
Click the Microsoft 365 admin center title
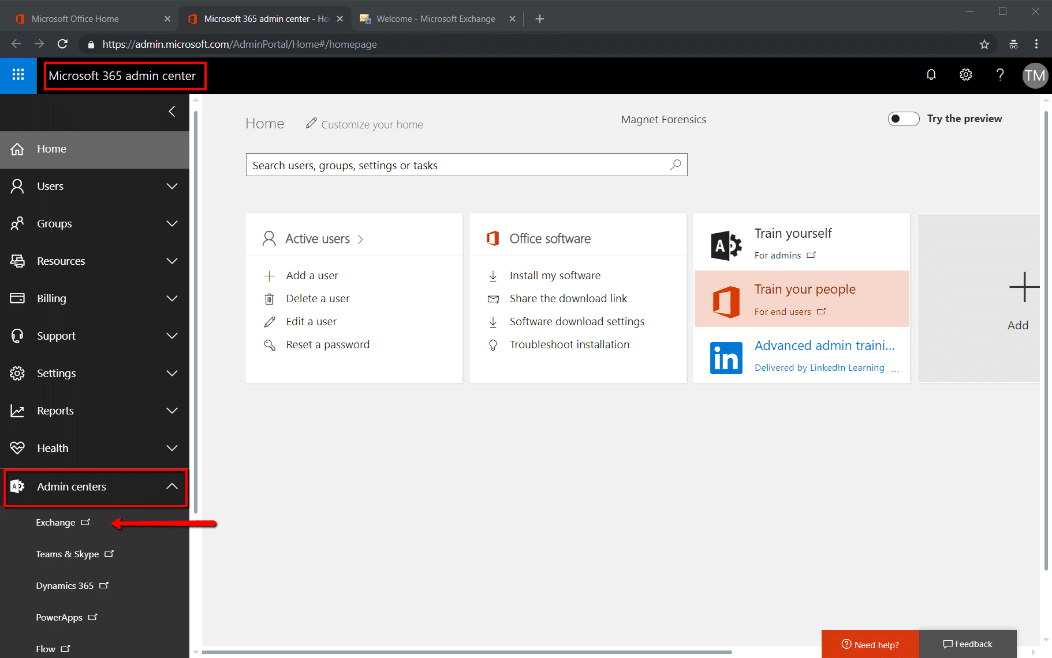(x=122, y=76)
